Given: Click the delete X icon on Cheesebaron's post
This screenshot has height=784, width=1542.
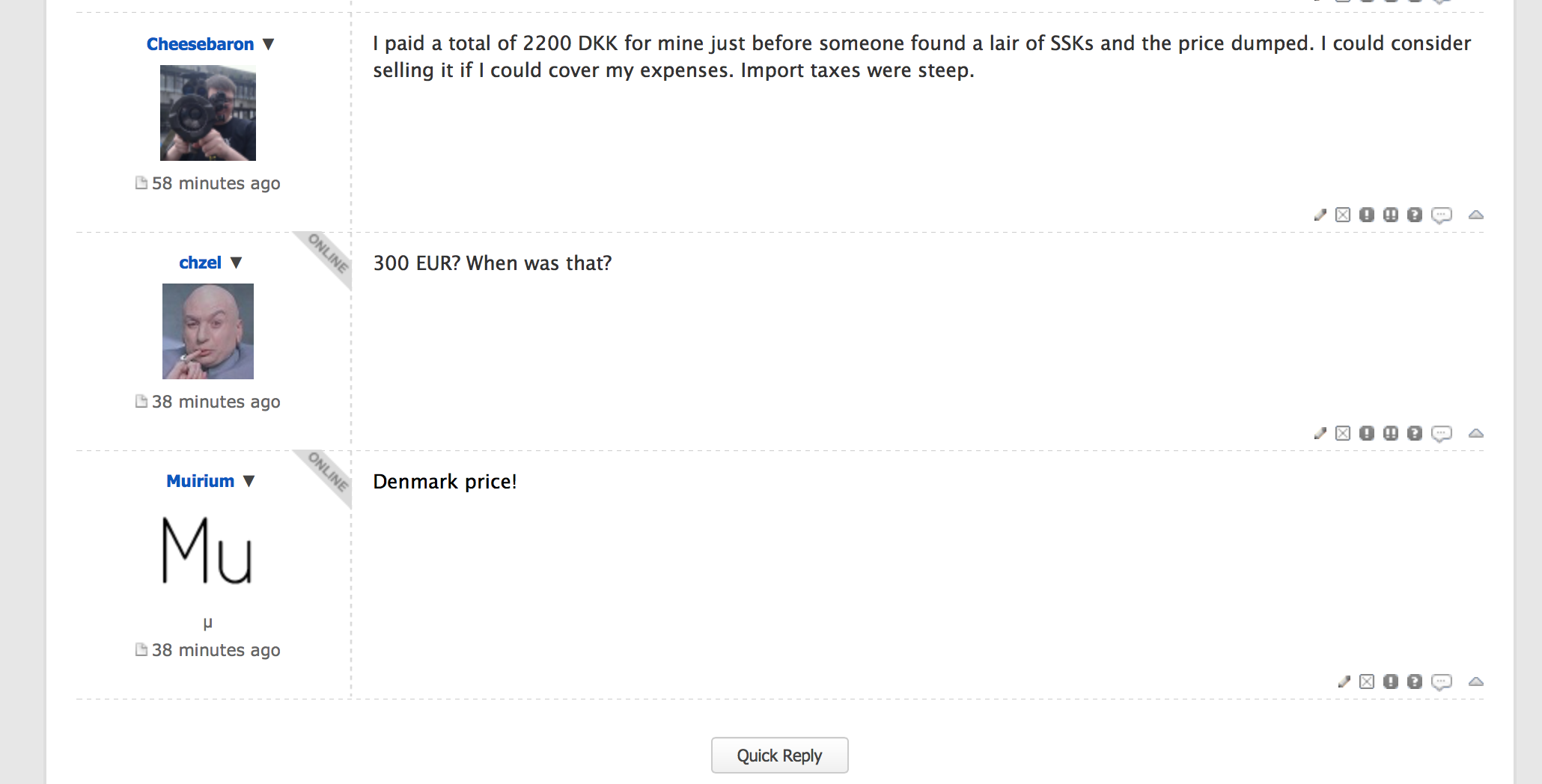Looking at the screenshot, I should tap(1343, 215).
